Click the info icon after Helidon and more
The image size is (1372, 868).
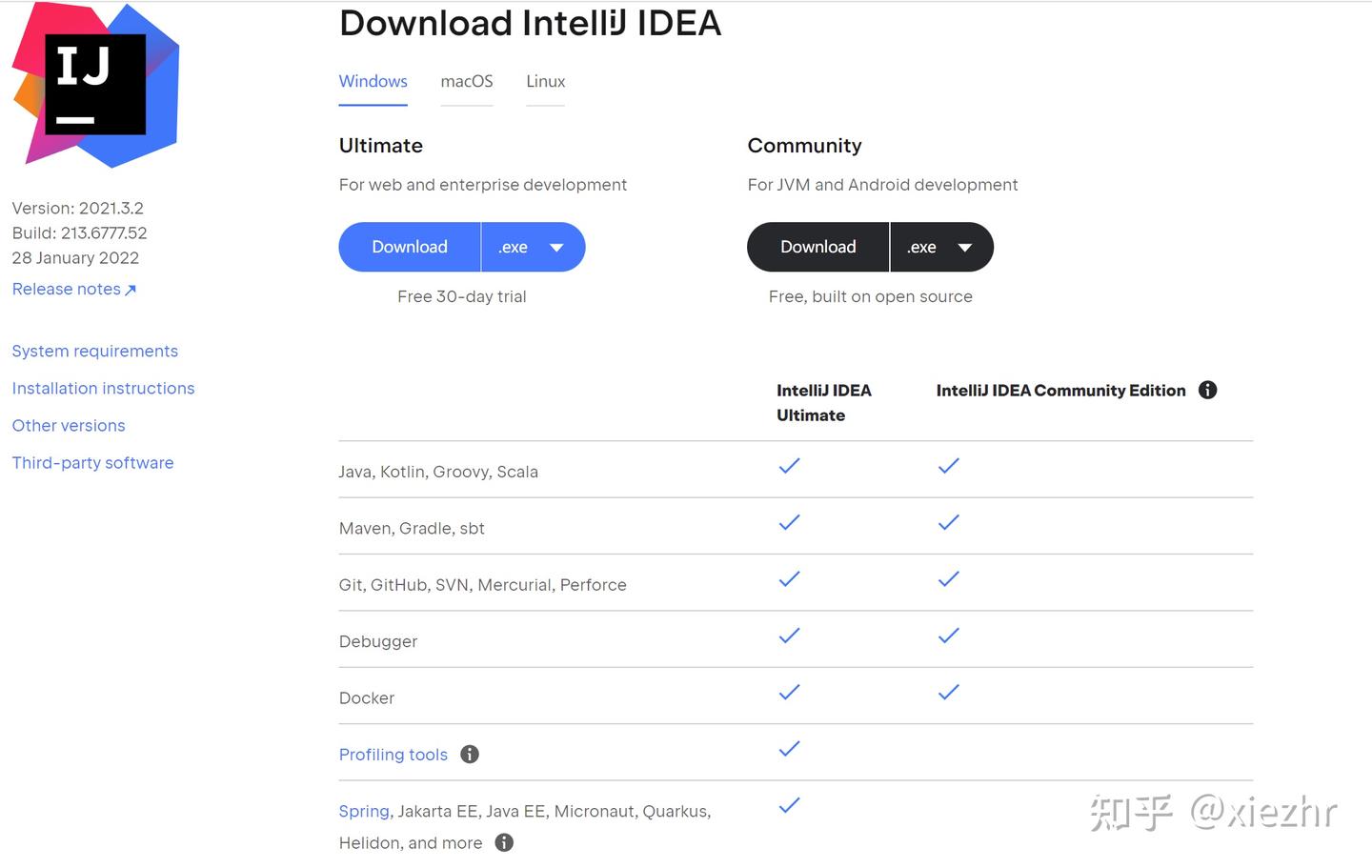[x=504, y=842]
